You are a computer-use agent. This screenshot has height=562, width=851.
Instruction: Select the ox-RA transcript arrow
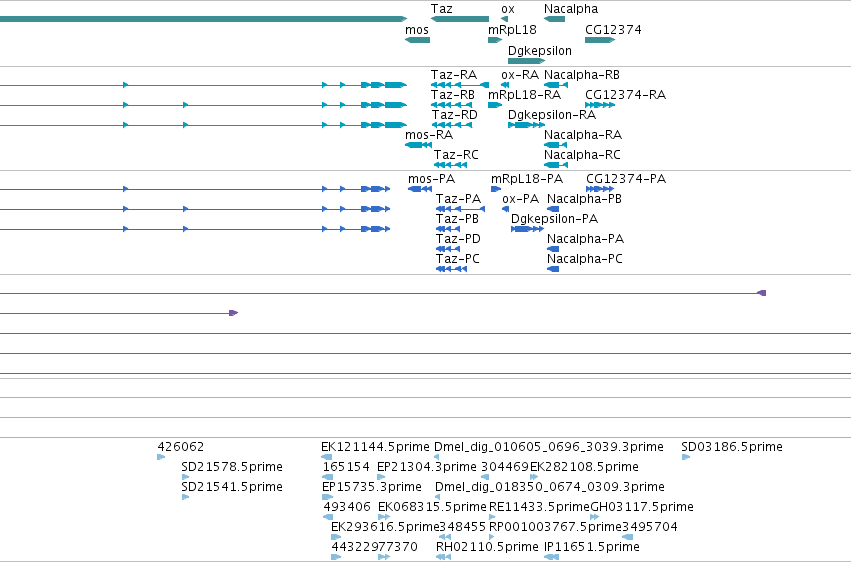pos(505,85)
